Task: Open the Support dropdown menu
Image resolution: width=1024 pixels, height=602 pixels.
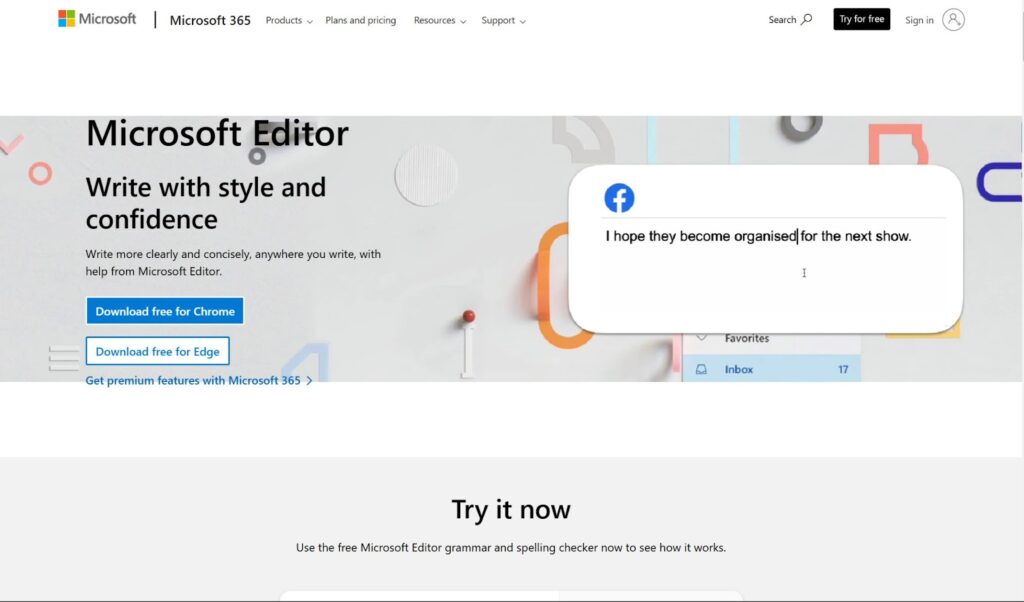Action: (x=503, y=20)
